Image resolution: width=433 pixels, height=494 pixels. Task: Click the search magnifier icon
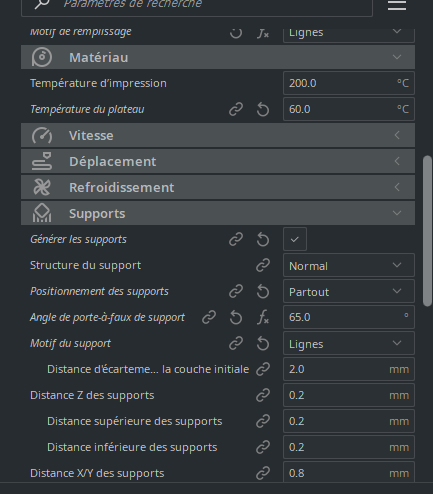(42, 4)
